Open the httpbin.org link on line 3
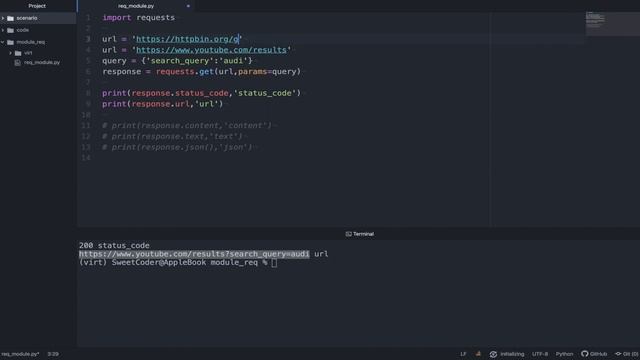The image size is (640, 360). (187, 39)
